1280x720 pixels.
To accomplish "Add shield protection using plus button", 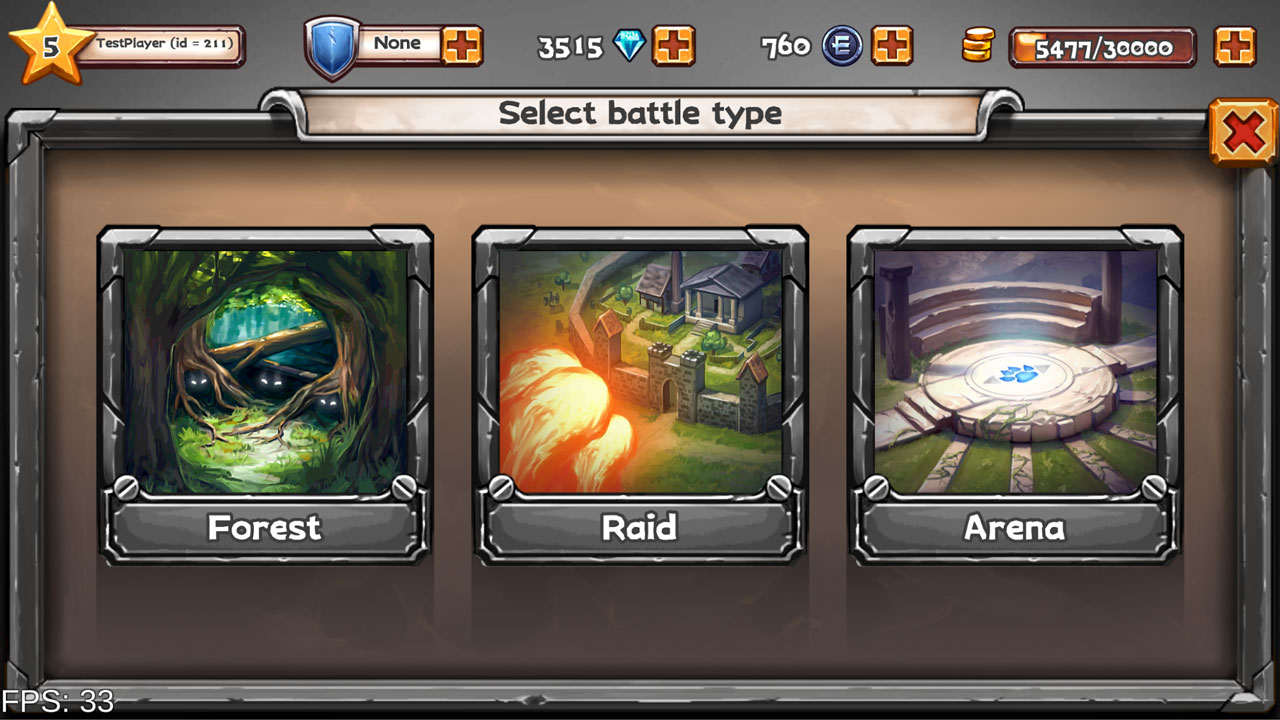I will pos(462,46).
